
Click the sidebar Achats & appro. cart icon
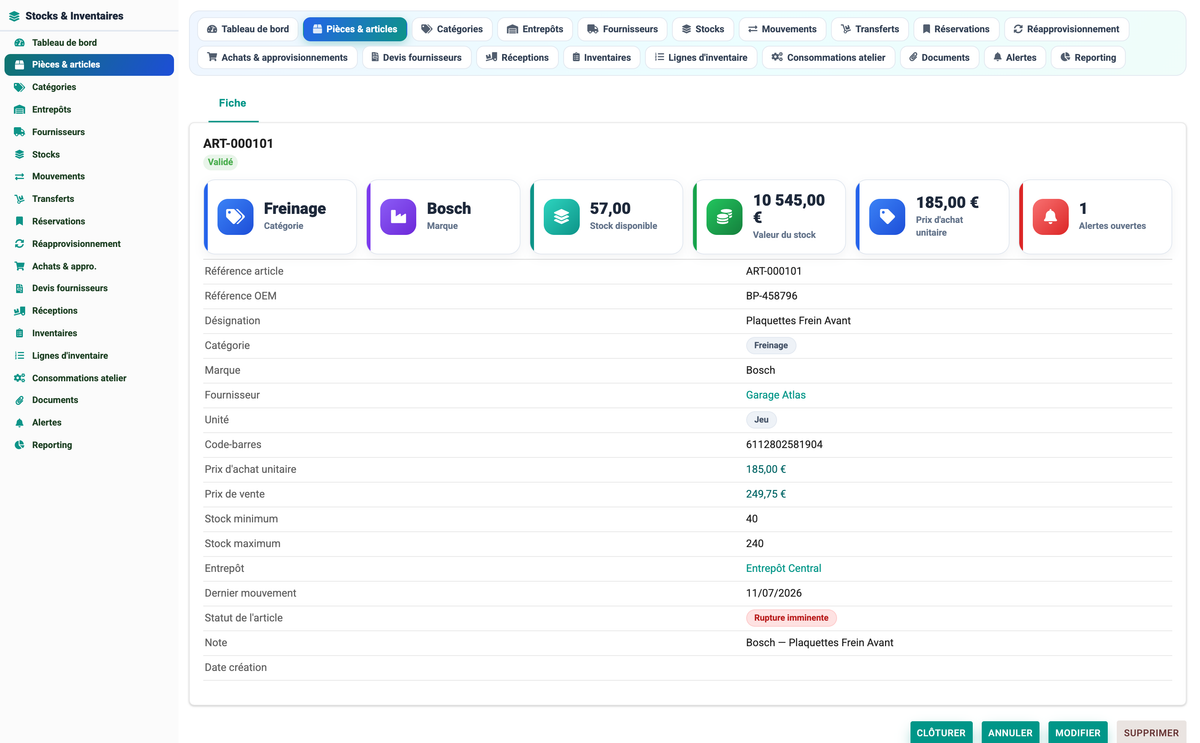19,267
